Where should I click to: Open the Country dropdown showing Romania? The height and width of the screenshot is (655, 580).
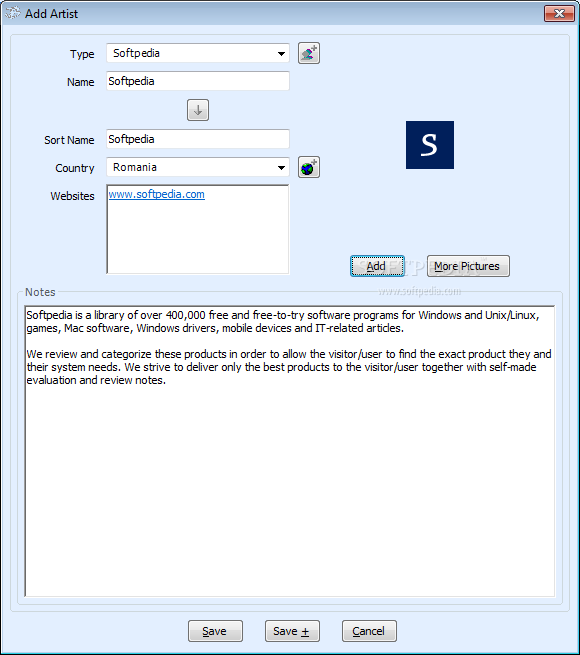point(198,167)
